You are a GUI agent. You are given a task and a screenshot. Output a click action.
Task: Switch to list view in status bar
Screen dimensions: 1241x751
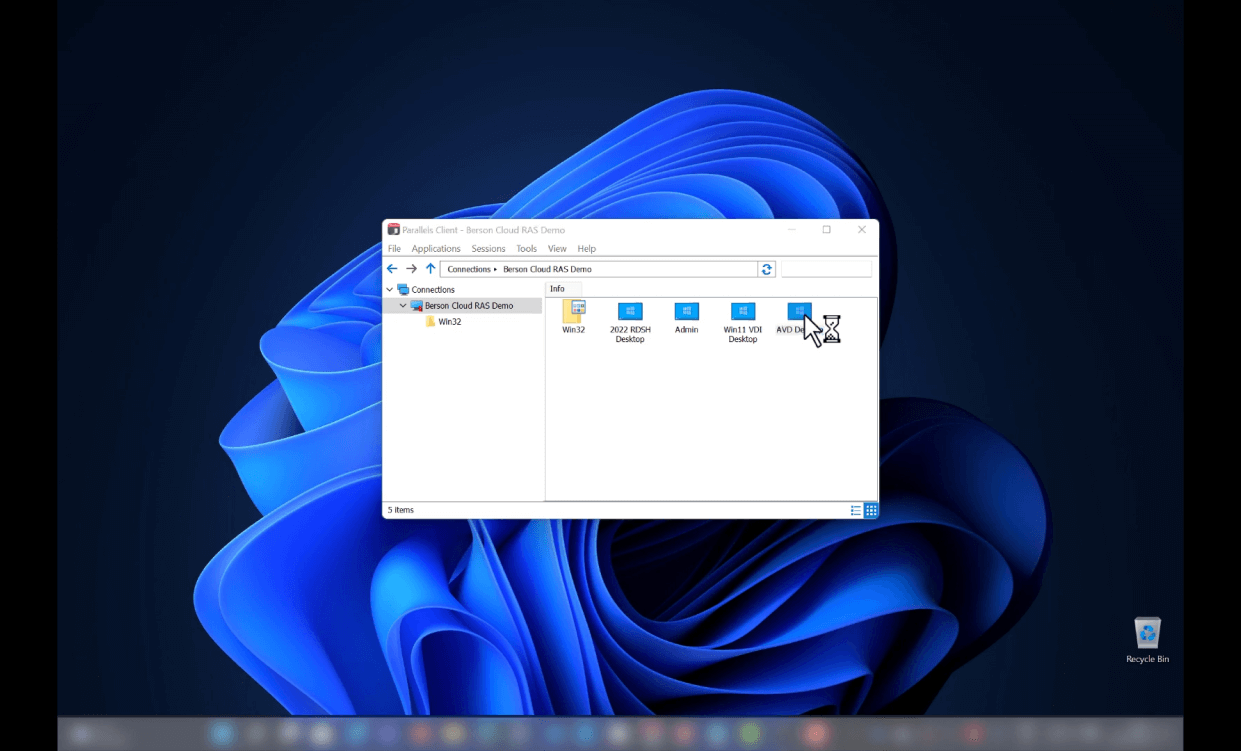coord(856,510)
